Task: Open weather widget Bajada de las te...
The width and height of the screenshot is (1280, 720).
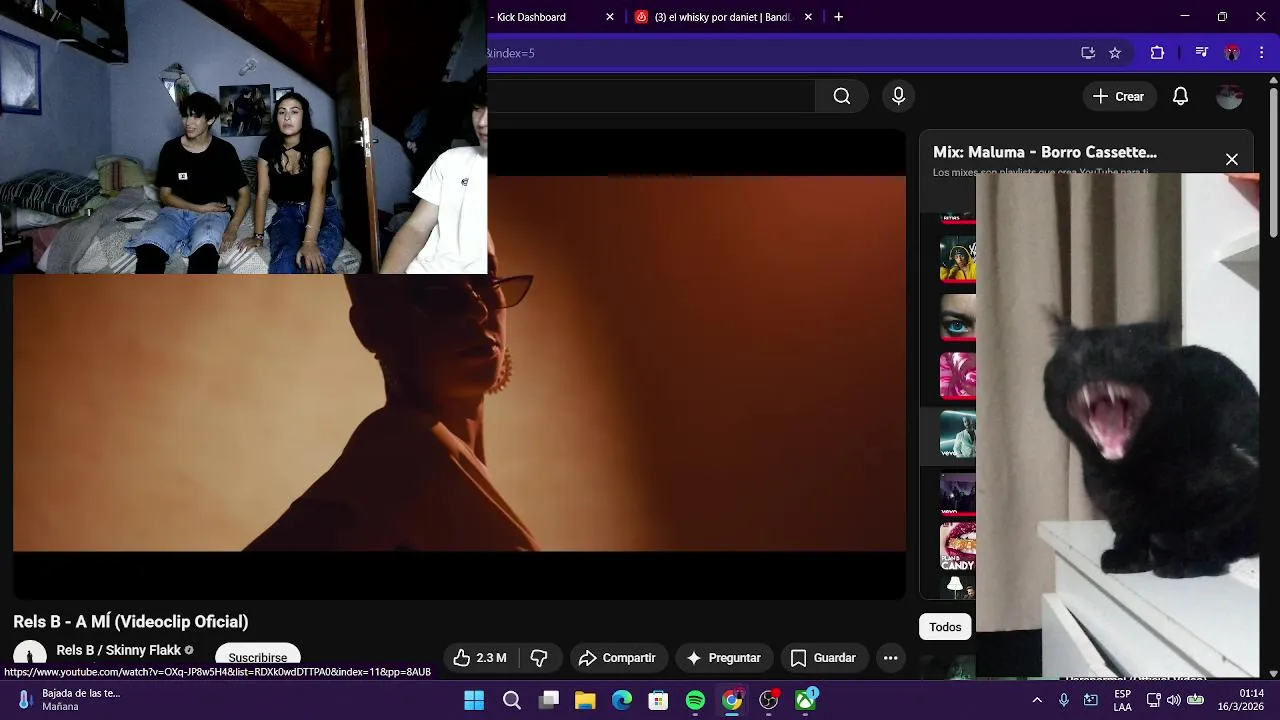Action: pyautogui.click(x=68, y=700)
